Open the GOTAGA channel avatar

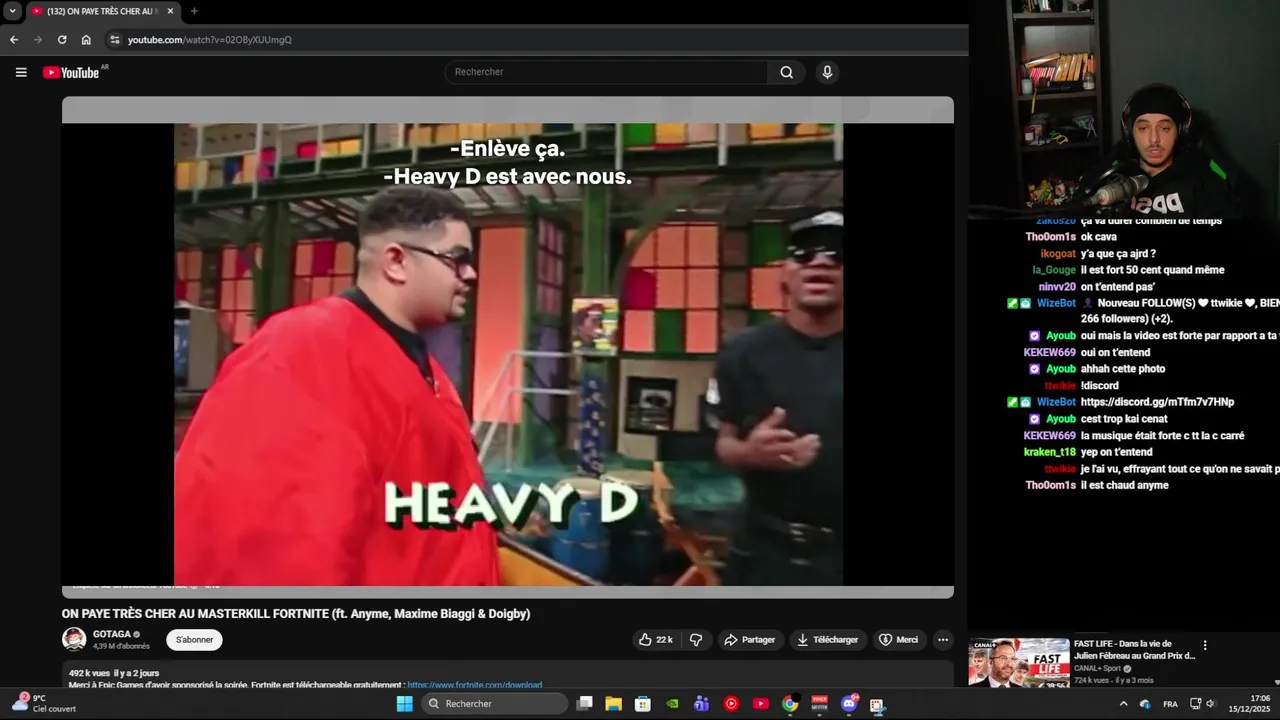[x=74, y=640]
